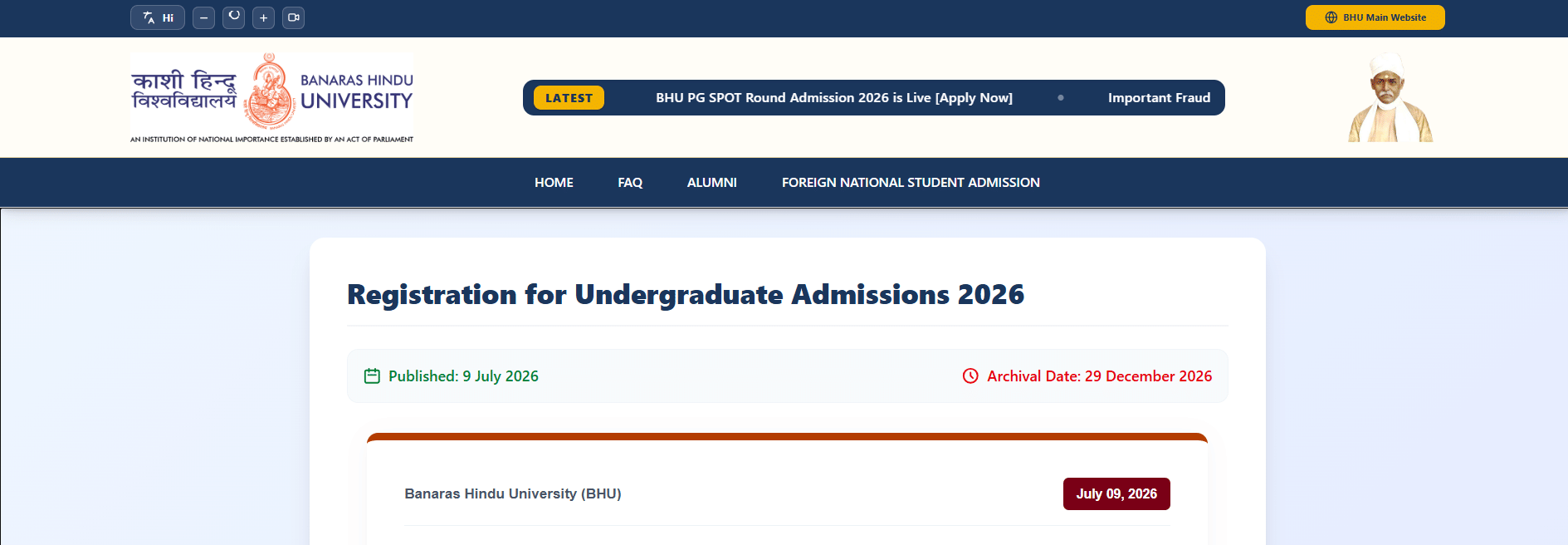Open BHU PG SPOT Round Admission notice
The width and height of the screenshot is (1568, 545).
[834, 98]
